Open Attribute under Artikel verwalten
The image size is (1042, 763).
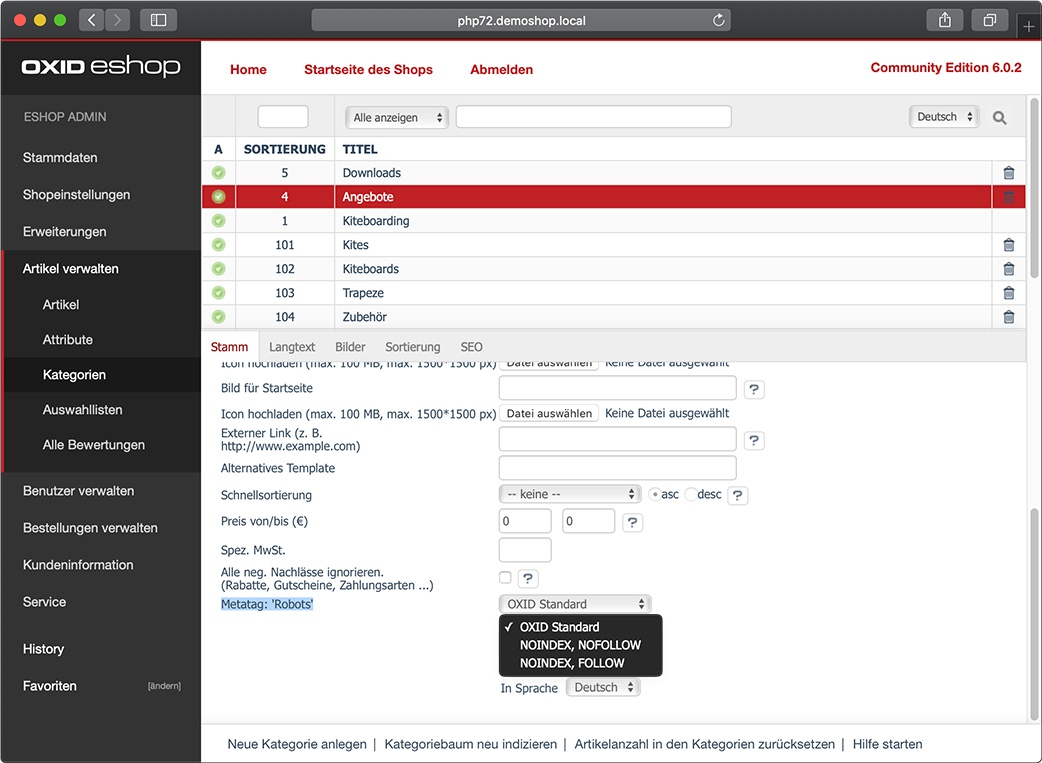point(68,340)
